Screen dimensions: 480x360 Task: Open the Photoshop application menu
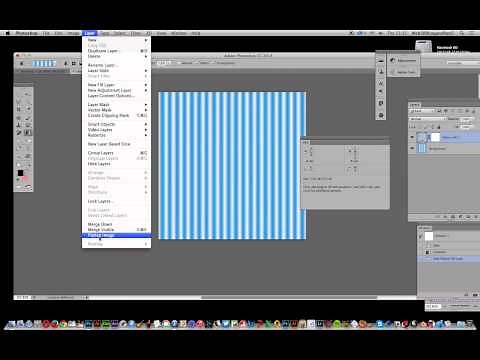26,33
